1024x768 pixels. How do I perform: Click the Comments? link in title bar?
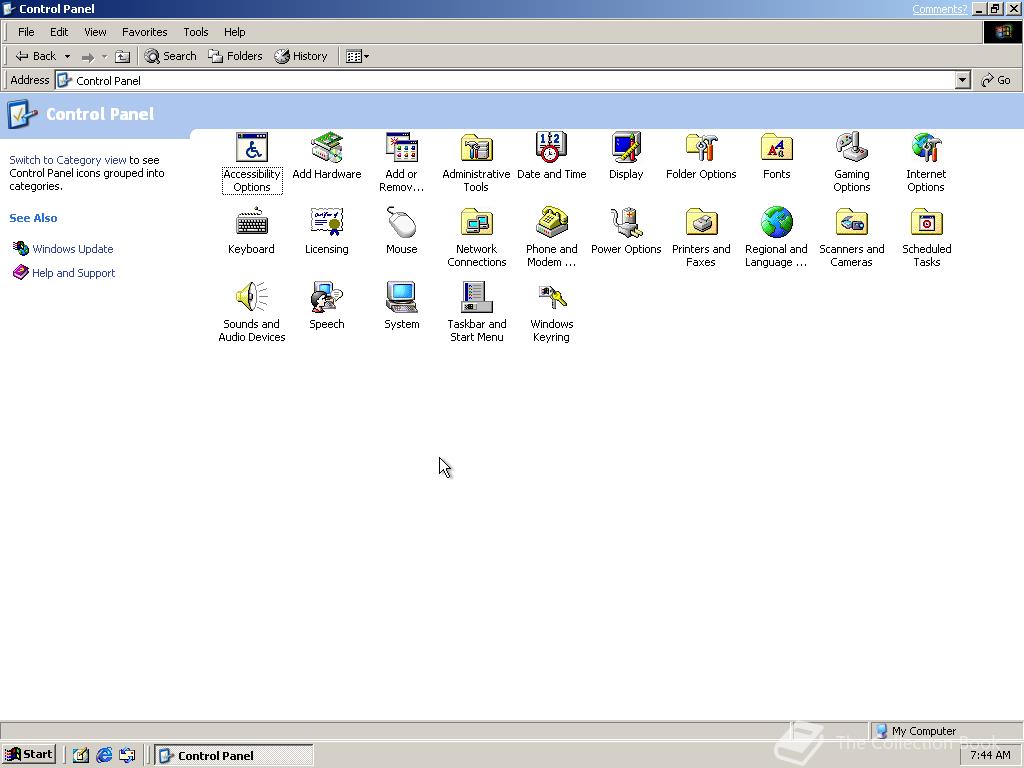click(939, 9)
